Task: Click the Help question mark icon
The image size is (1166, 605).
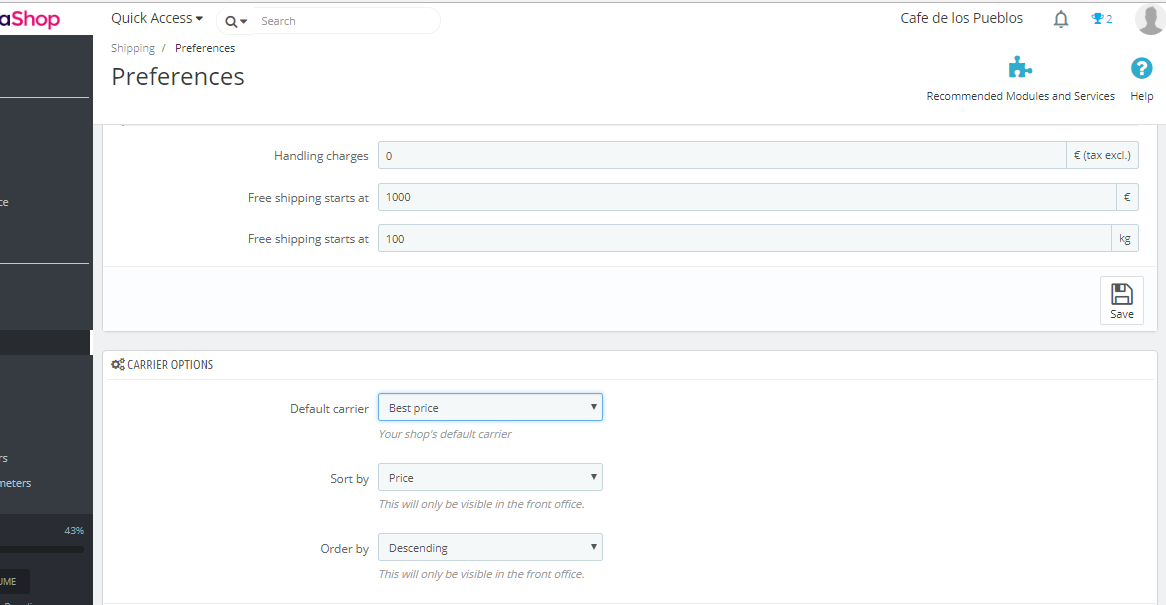Action: pyautogui.click(x=1141, y=68)
